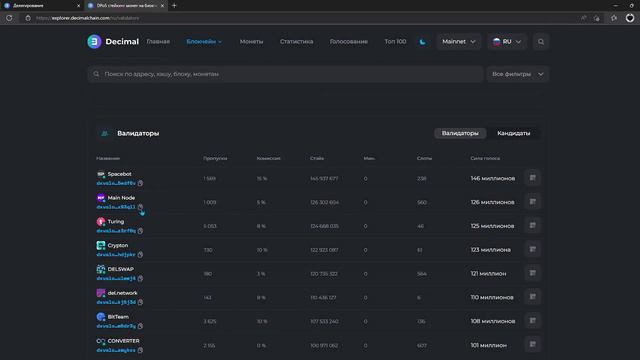Viewport: 640px width, 360px height.
Task: Select the Валидаторы tab
Action: pos(460,133)
